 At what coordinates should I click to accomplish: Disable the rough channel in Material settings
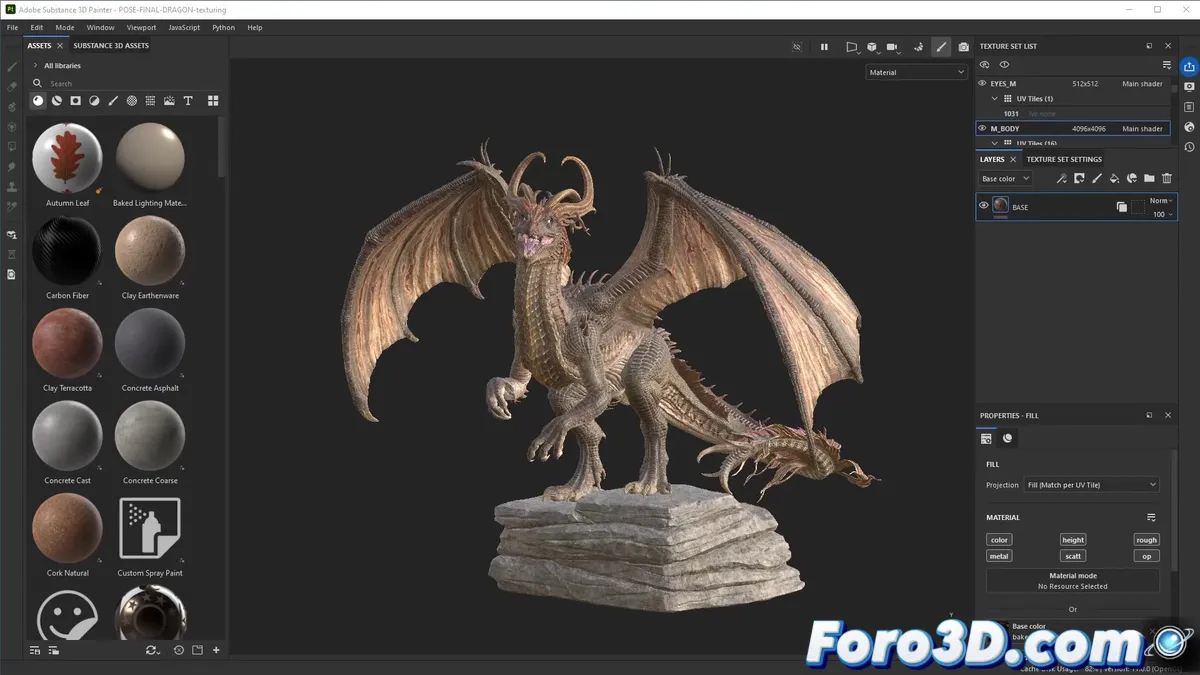1145,539
